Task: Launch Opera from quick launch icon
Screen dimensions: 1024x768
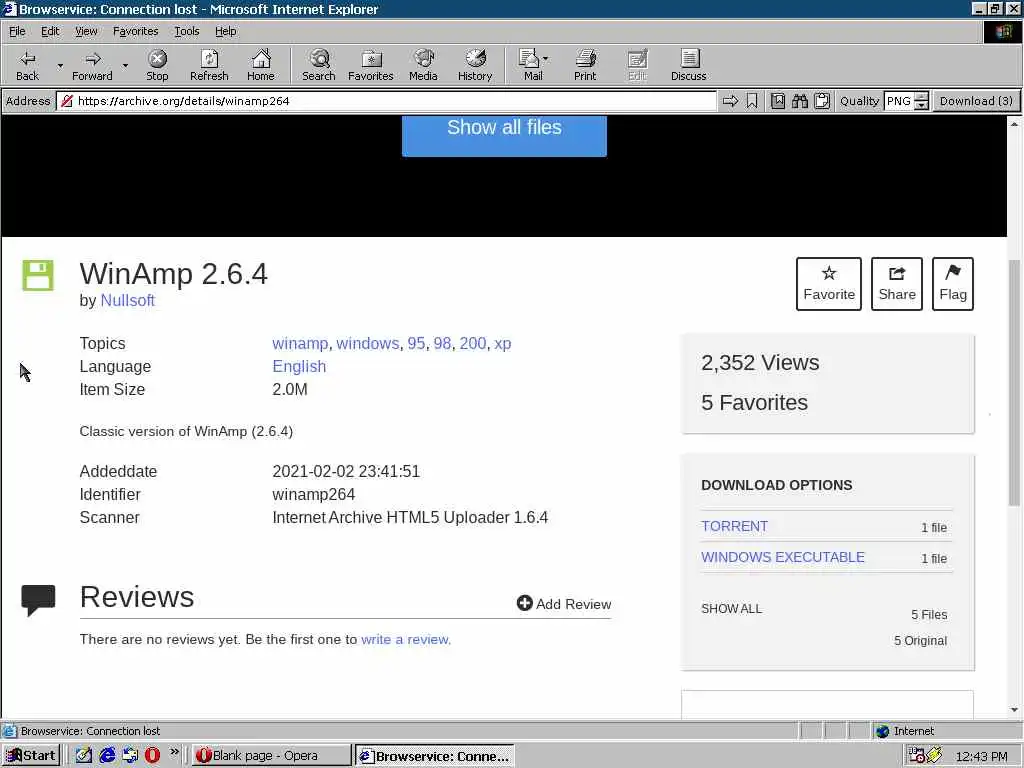Action: 152,756
